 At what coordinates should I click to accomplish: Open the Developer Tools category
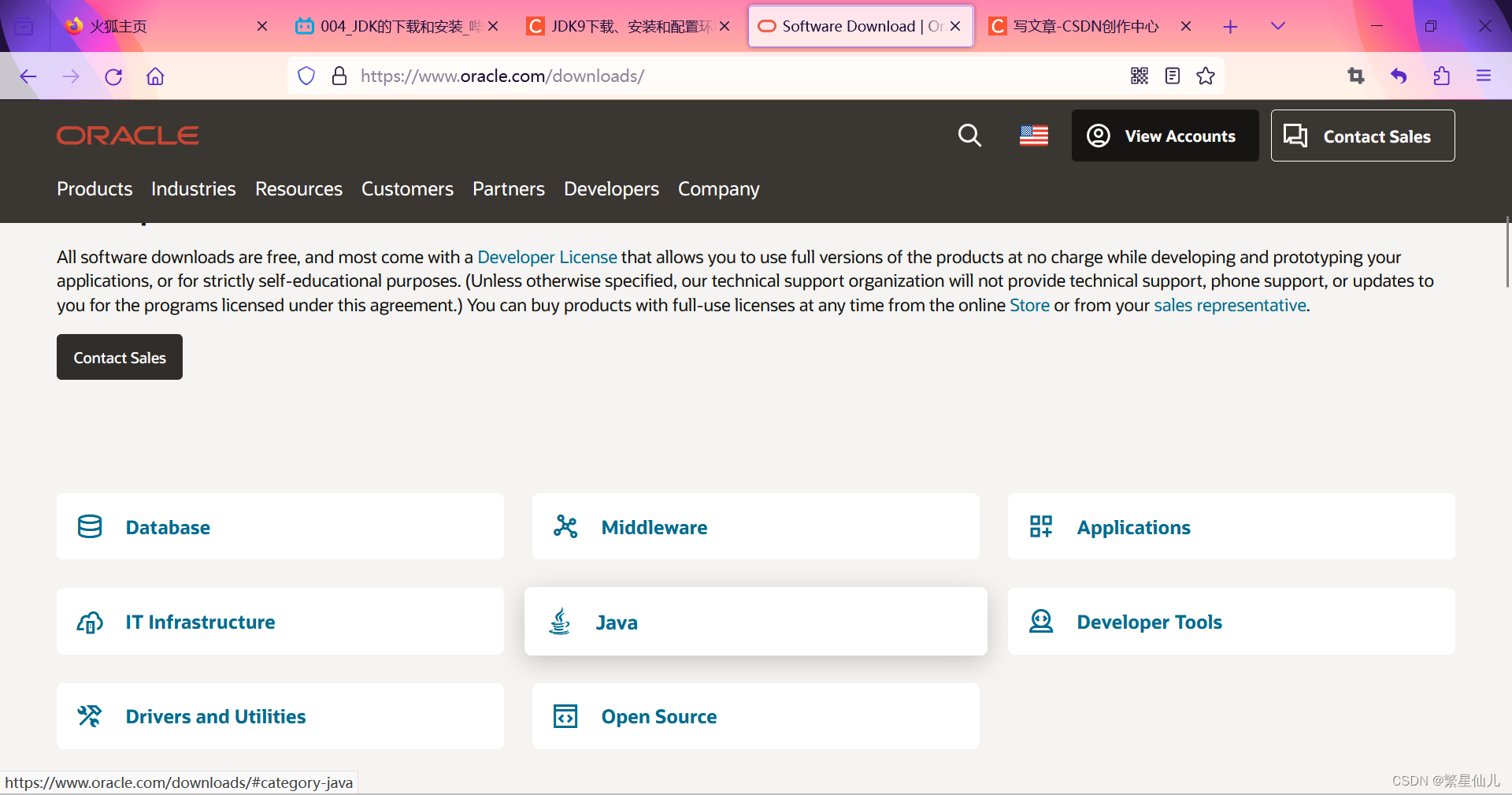1232,621
